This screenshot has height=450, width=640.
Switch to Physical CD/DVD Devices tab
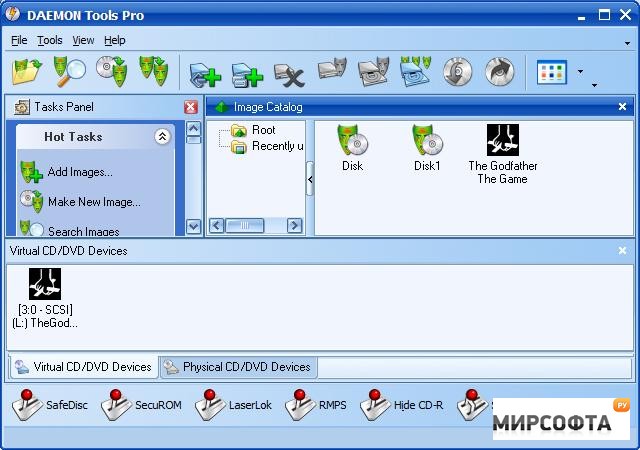pos(238,367)
